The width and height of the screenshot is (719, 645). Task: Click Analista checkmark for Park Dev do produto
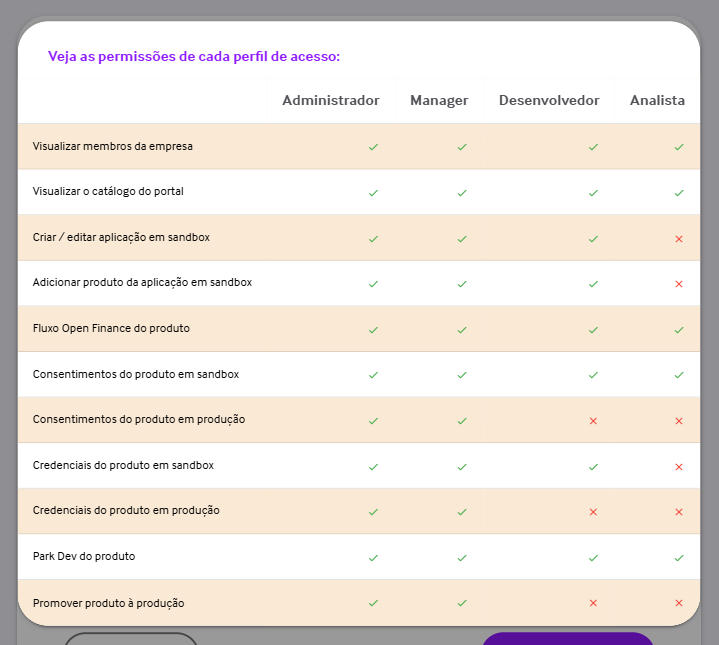[x=679, y=558]
